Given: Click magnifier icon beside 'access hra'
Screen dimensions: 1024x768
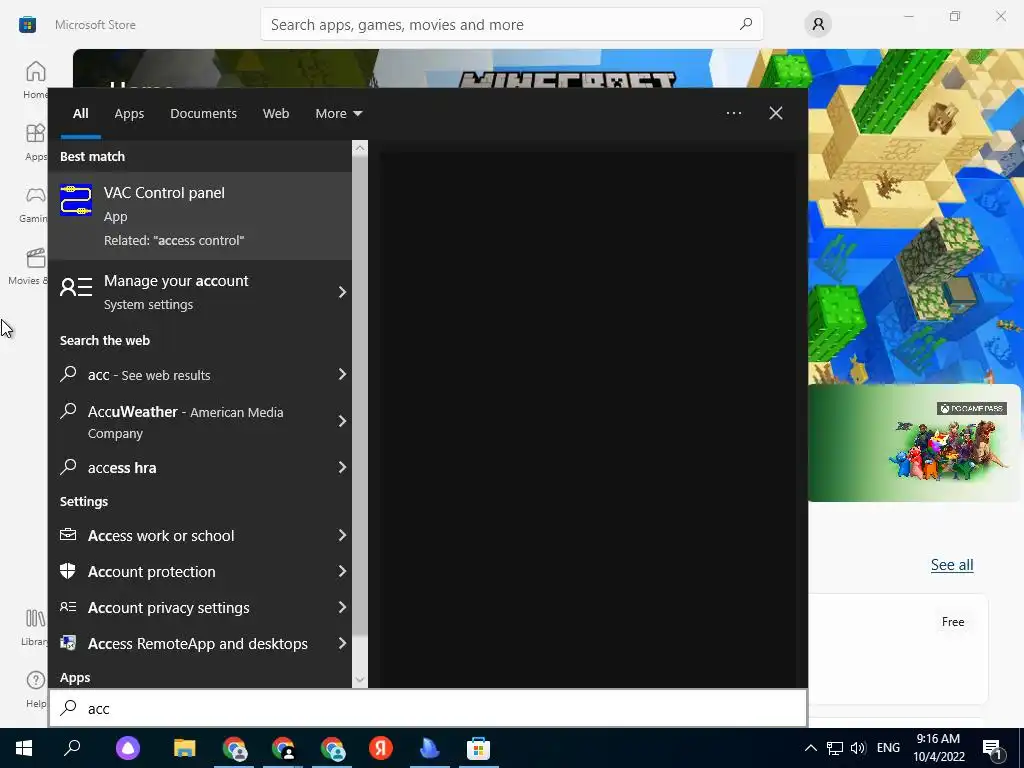Looking at the screenshot, I should pos(68,467).
